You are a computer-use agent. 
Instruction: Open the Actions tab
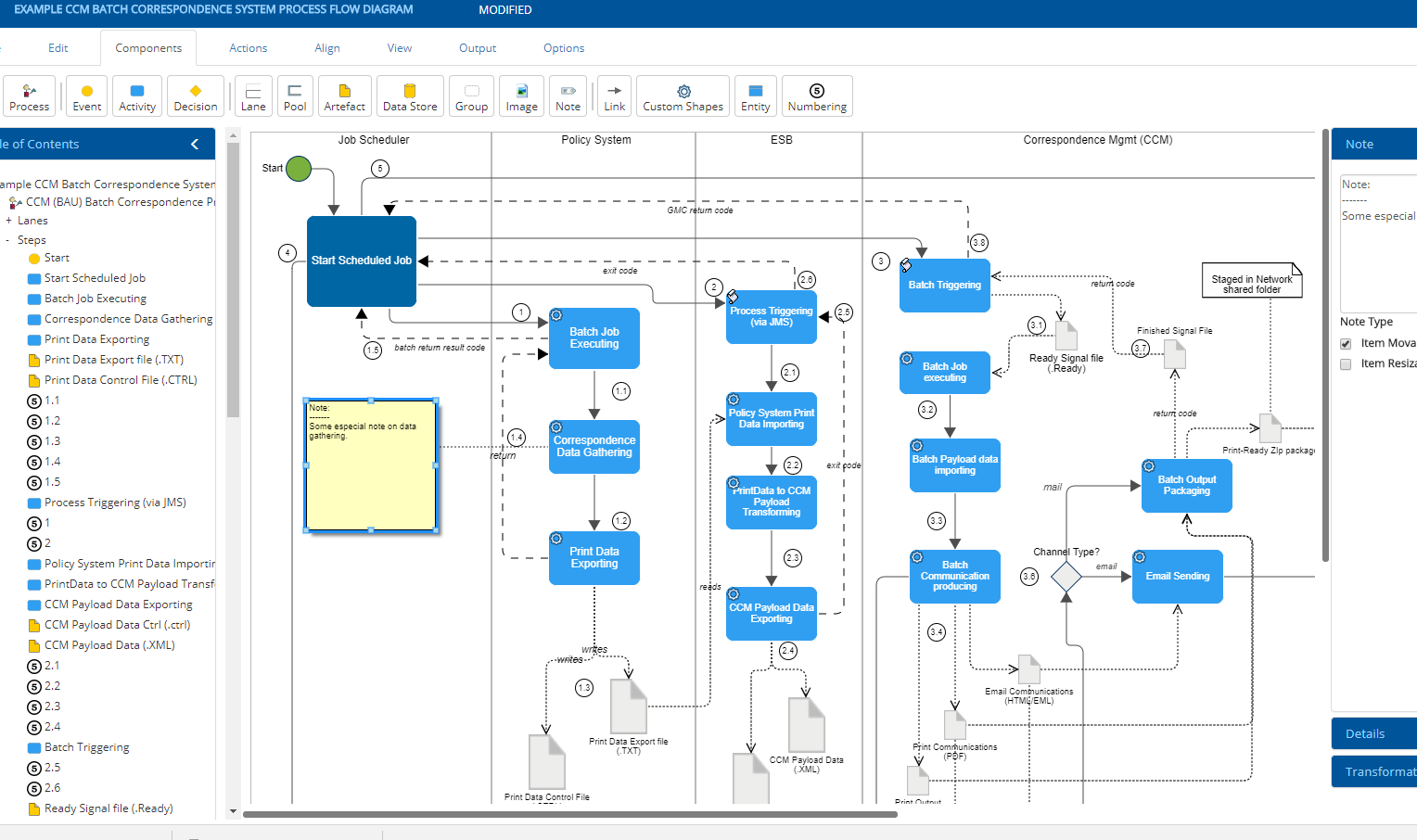[x=249, y=48]
